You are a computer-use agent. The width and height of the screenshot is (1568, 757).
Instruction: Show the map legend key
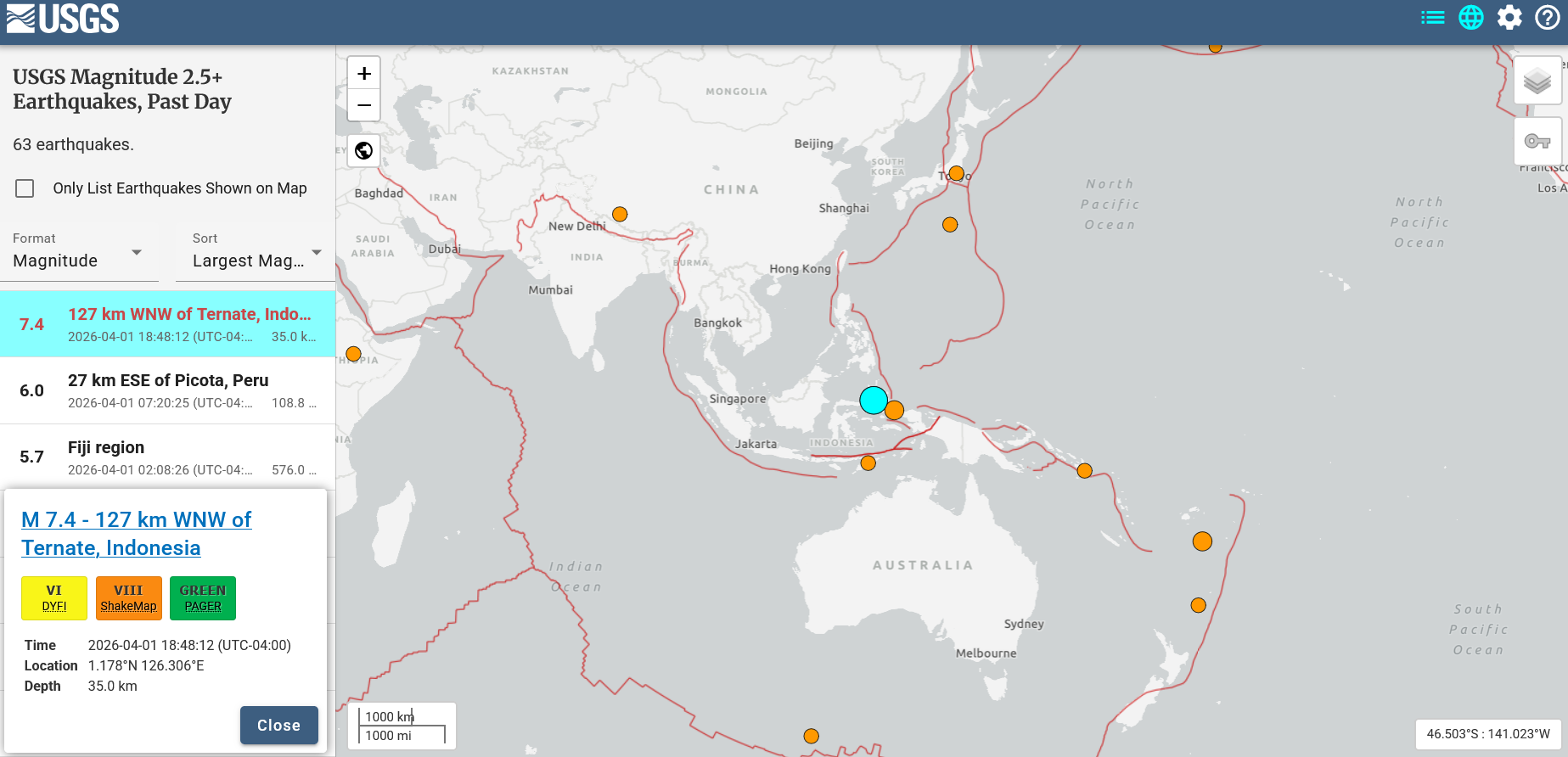(1537, 142)
